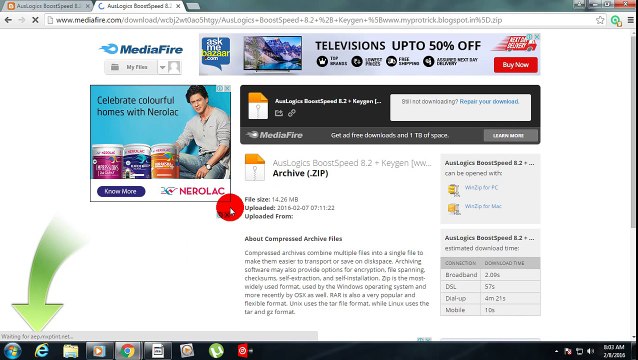
Task: Close the Nerolac ad with X
Action: pyautogui.click(x=227, y=88)
